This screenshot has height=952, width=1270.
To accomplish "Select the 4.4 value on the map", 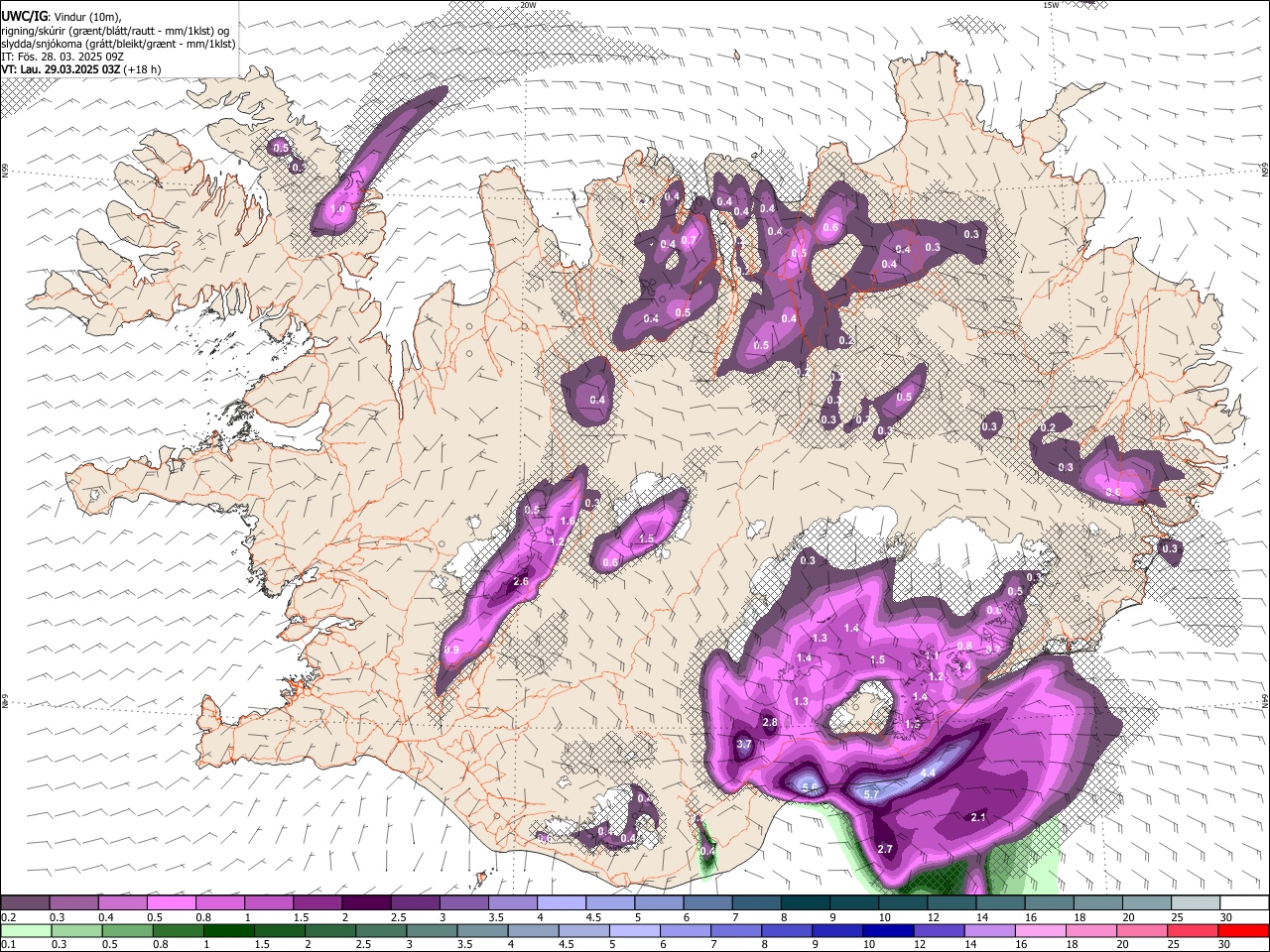I will (x=929, y=773).
